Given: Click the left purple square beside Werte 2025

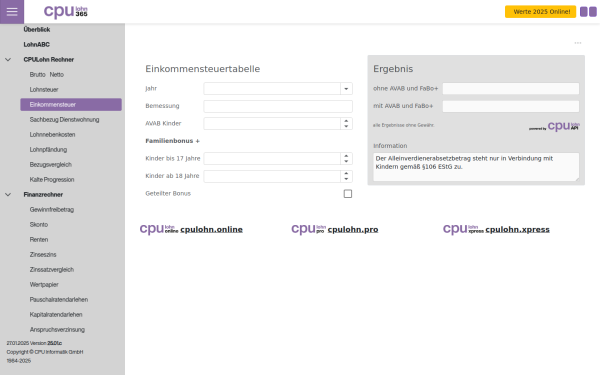Looking at the screenshot, I should coord(584,12).
